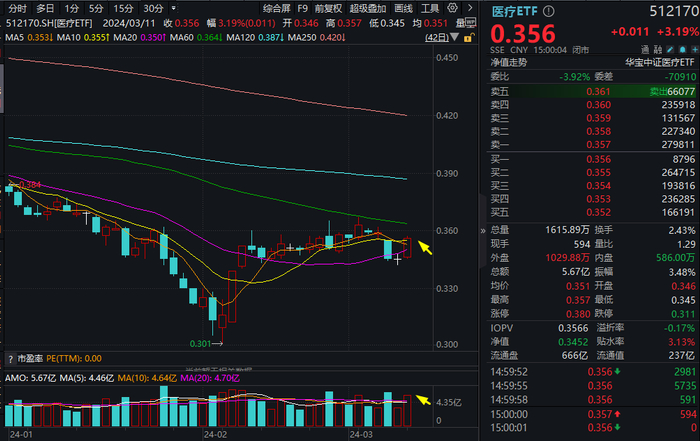700x441 pixels.
Task: Open the 工具 tools menu
Action: (x=430, y=8)
